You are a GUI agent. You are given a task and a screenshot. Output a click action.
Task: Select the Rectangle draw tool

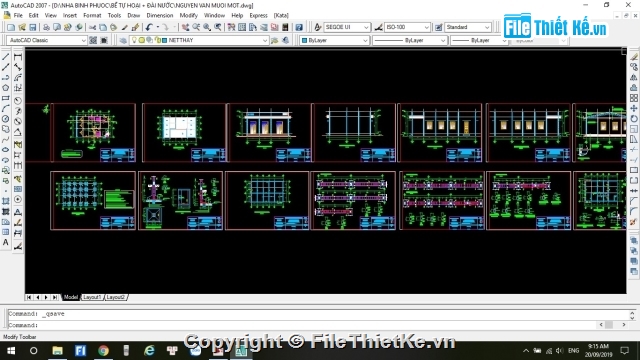tap(6, 98)
